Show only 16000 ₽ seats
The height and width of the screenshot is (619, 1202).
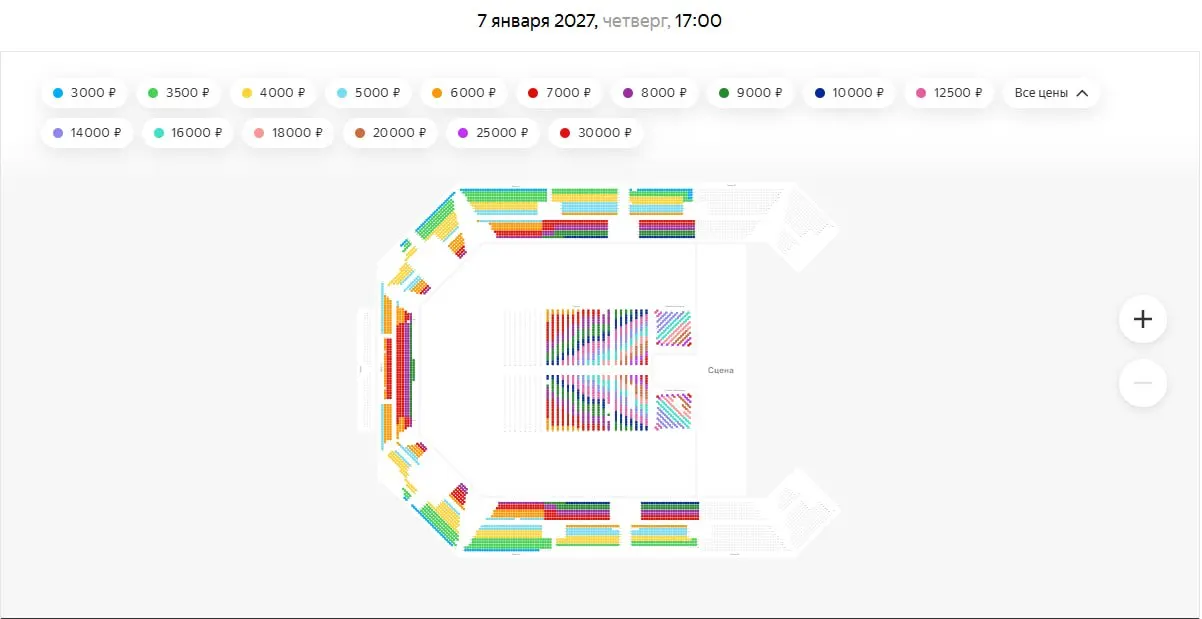tap(188, 133)
